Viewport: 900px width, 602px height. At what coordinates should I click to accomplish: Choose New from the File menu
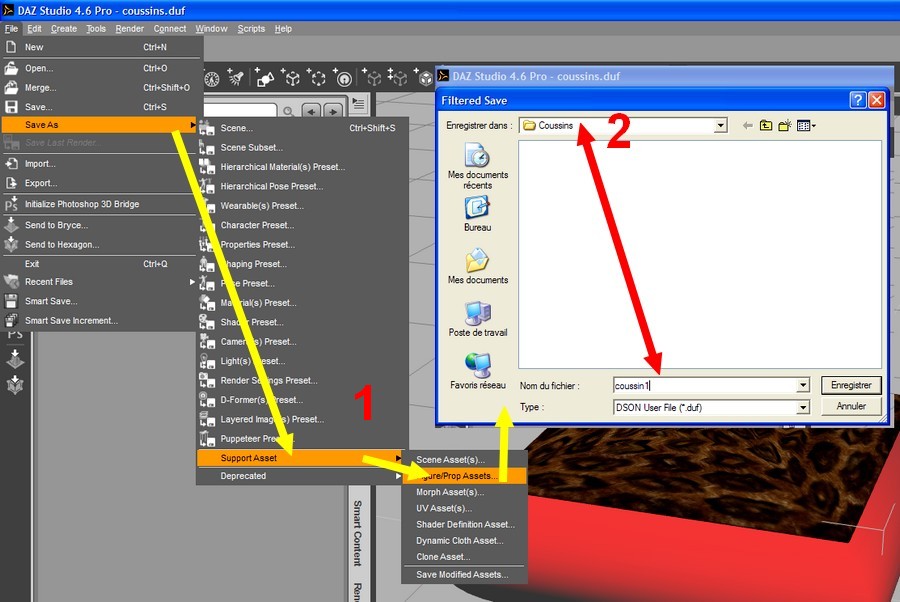pos(102,47)
